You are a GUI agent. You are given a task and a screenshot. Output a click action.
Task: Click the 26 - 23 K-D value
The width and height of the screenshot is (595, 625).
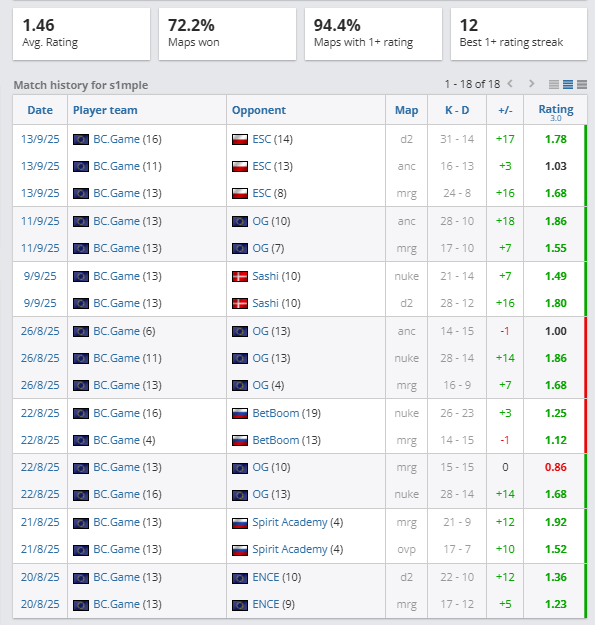457,413
